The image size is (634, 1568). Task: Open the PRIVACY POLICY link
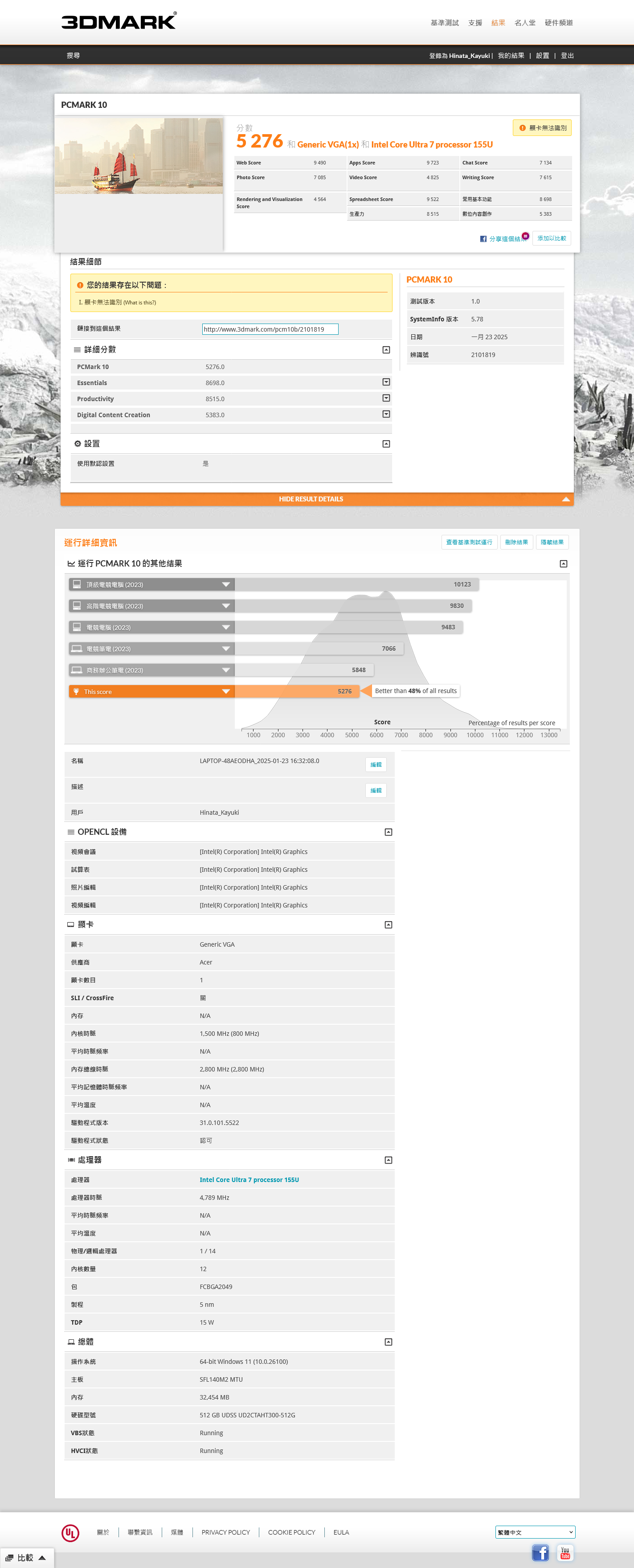[226, 1532]
